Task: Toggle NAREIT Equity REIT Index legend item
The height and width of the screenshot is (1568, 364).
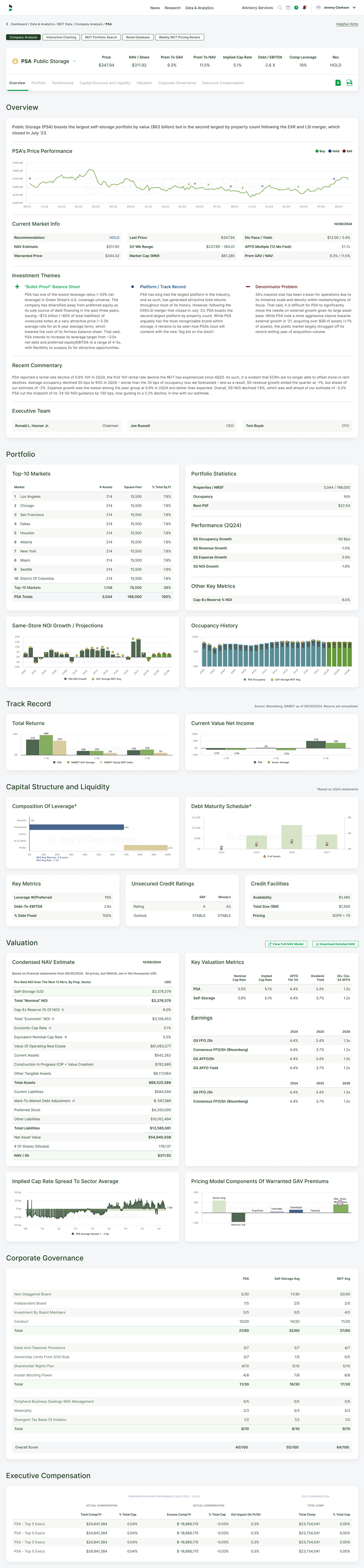Action: point(117,762)
